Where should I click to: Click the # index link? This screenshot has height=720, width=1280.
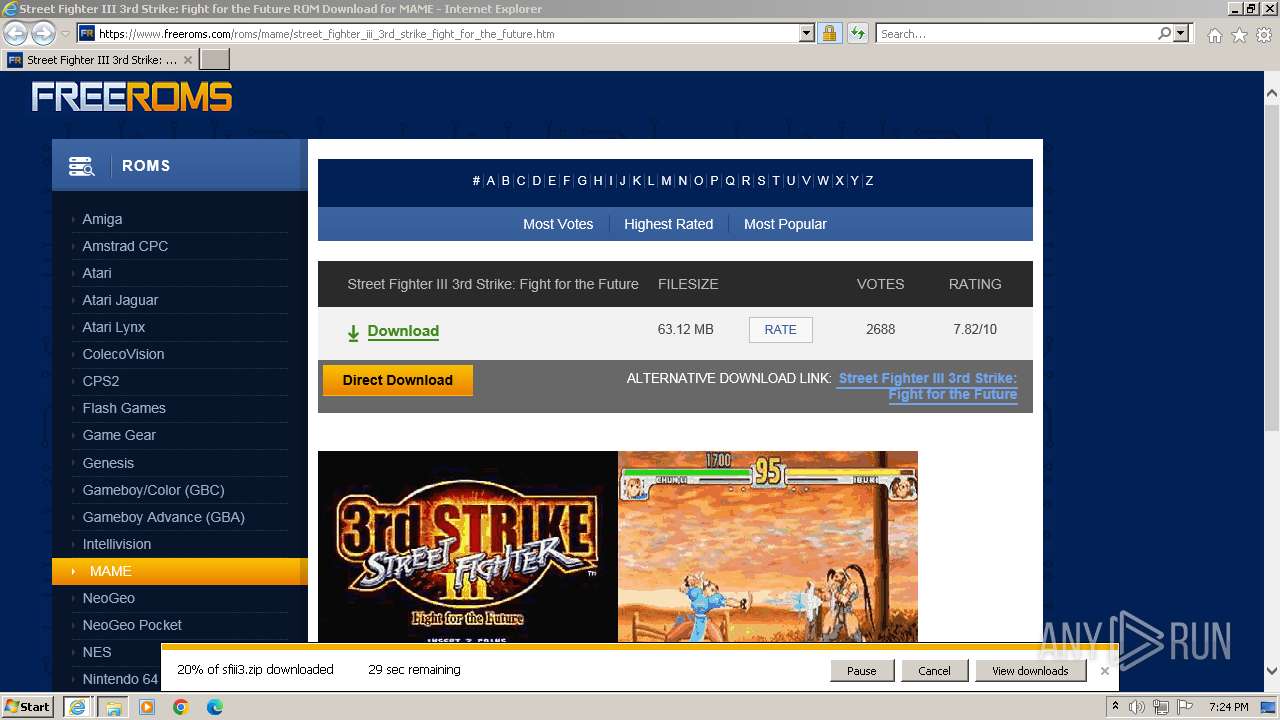tap(476, 181)
